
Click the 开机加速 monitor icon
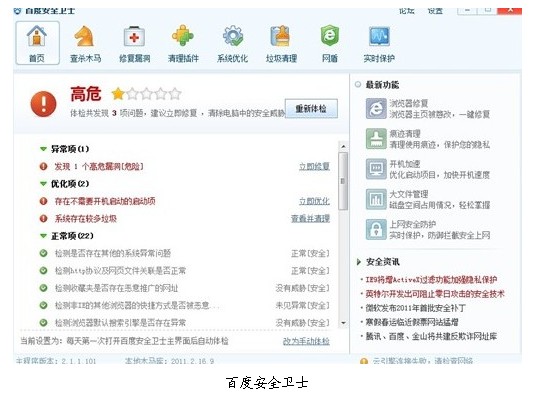pyautogui.click(x=376, y=169)
